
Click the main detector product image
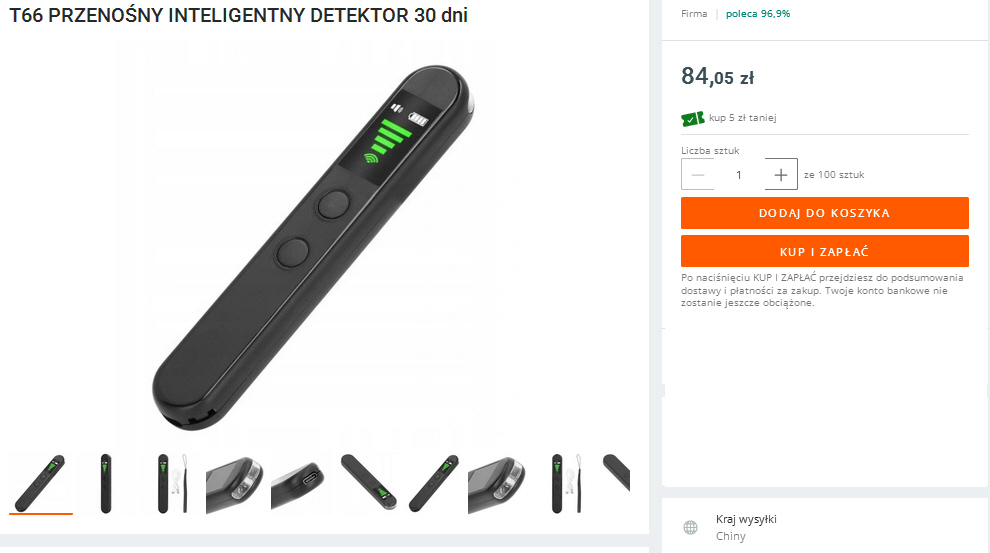313,246
